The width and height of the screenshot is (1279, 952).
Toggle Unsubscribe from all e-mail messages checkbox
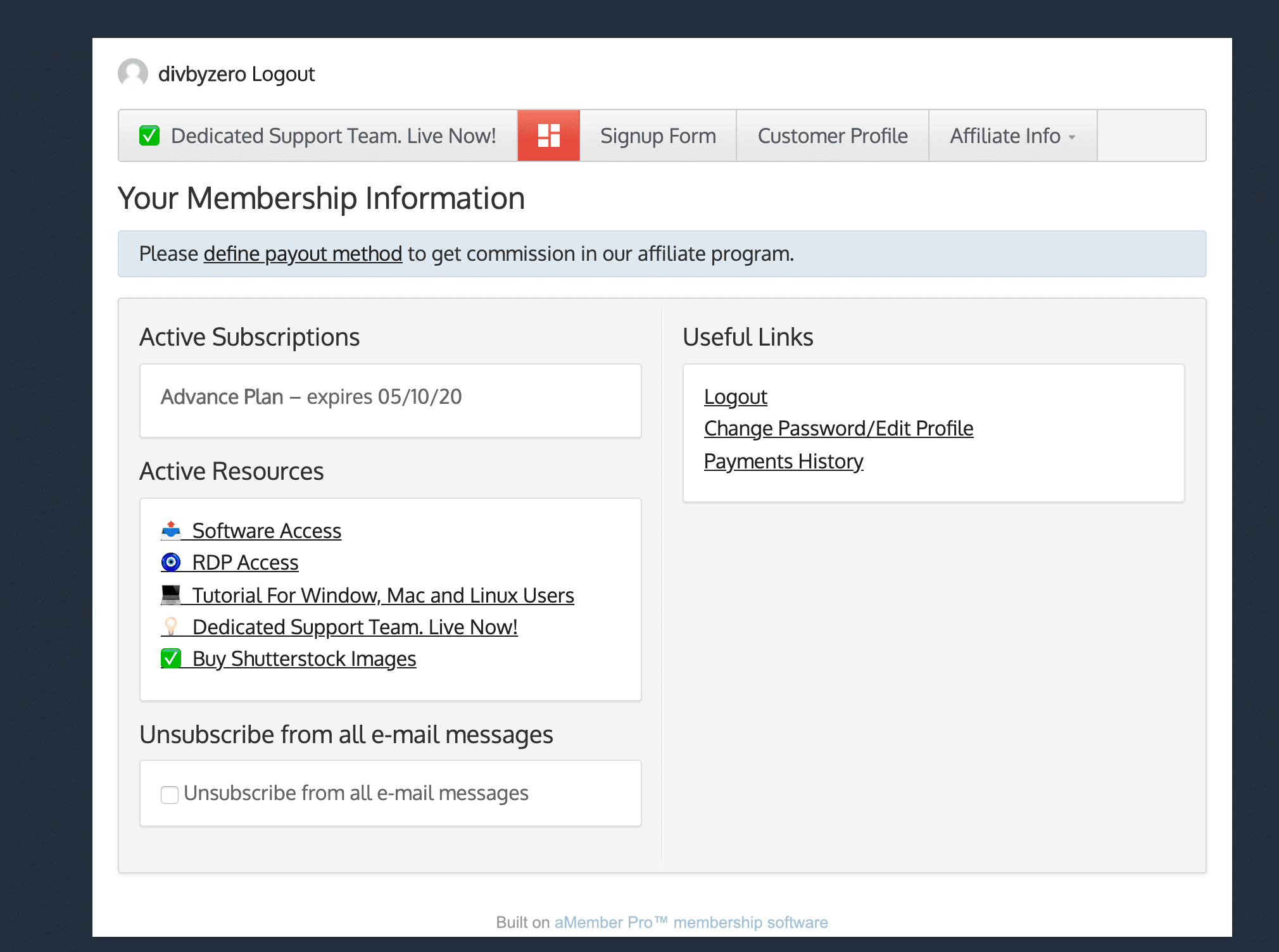point(169,793)
